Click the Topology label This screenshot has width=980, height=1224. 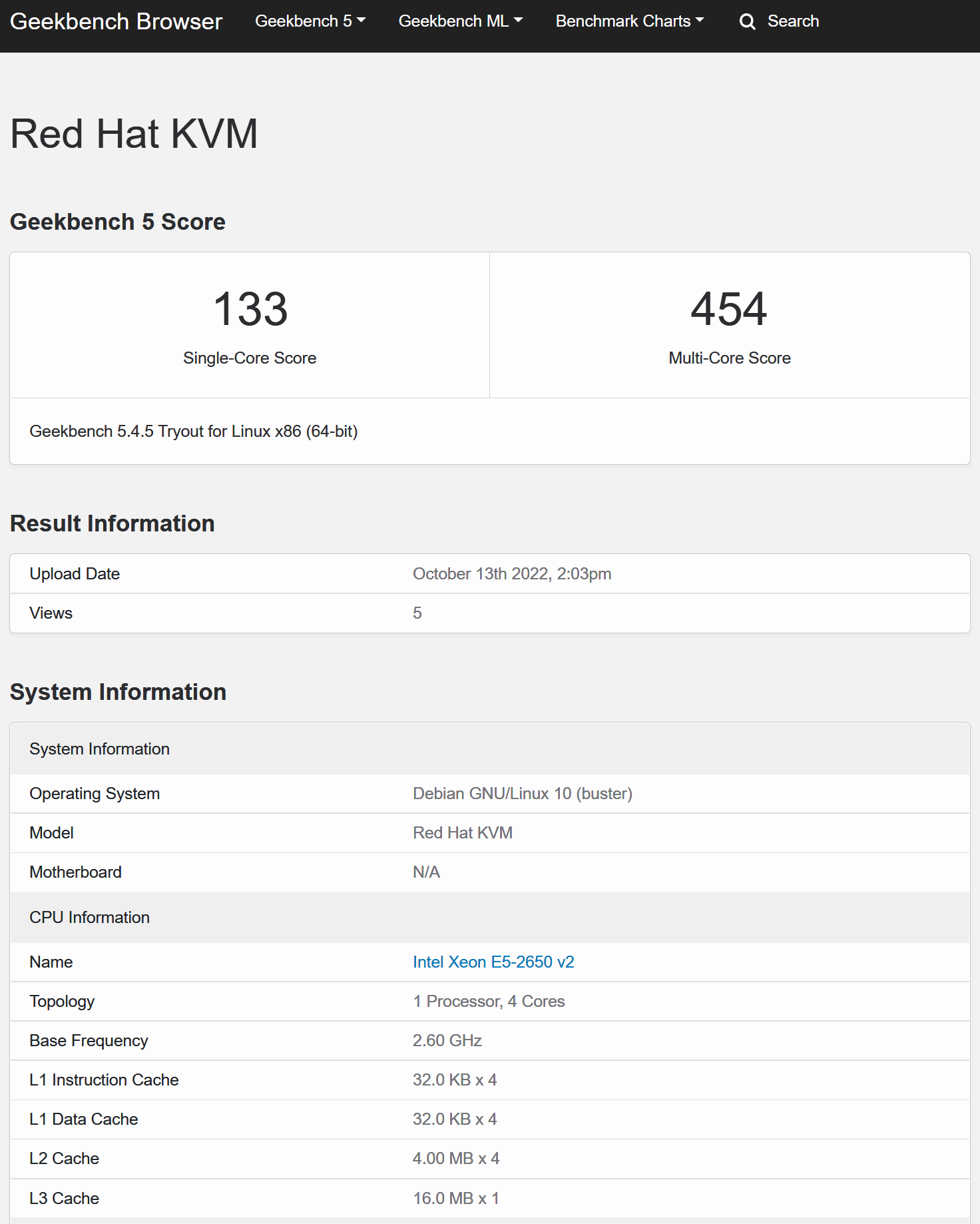click(62, 1002)
